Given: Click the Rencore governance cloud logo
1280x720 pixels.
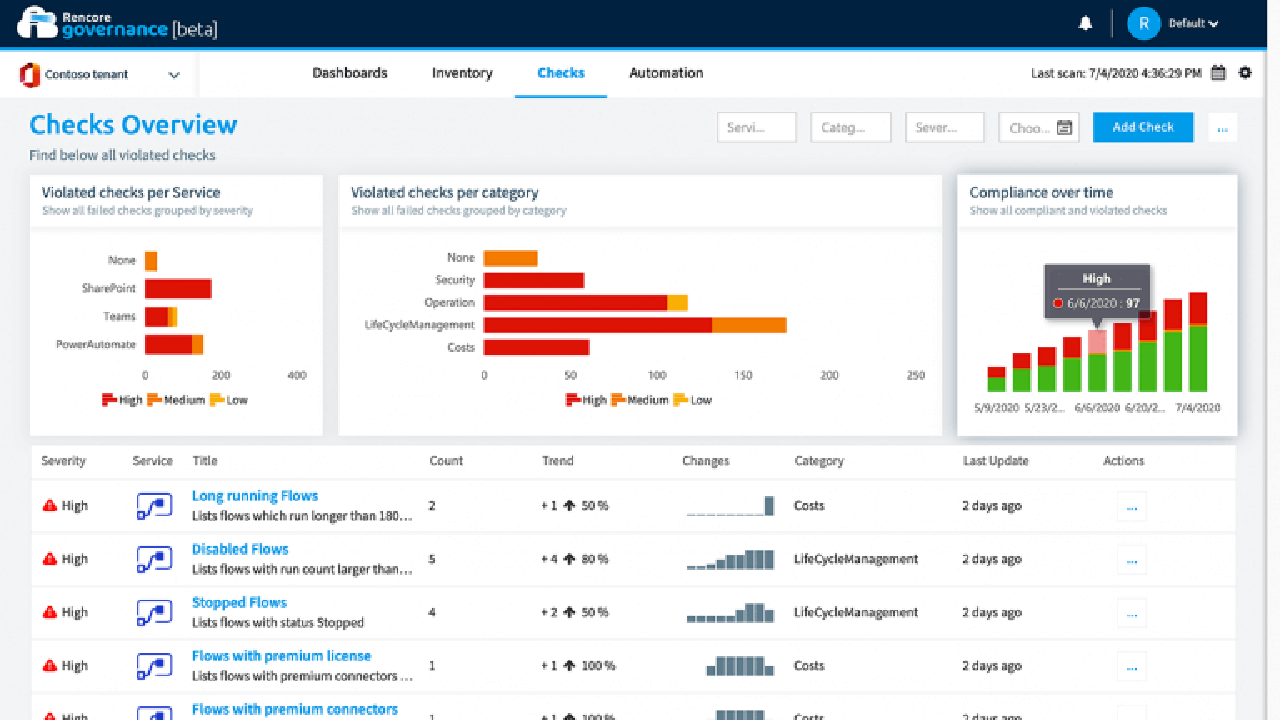Looking at the screenshot, I should click(38, 22).
